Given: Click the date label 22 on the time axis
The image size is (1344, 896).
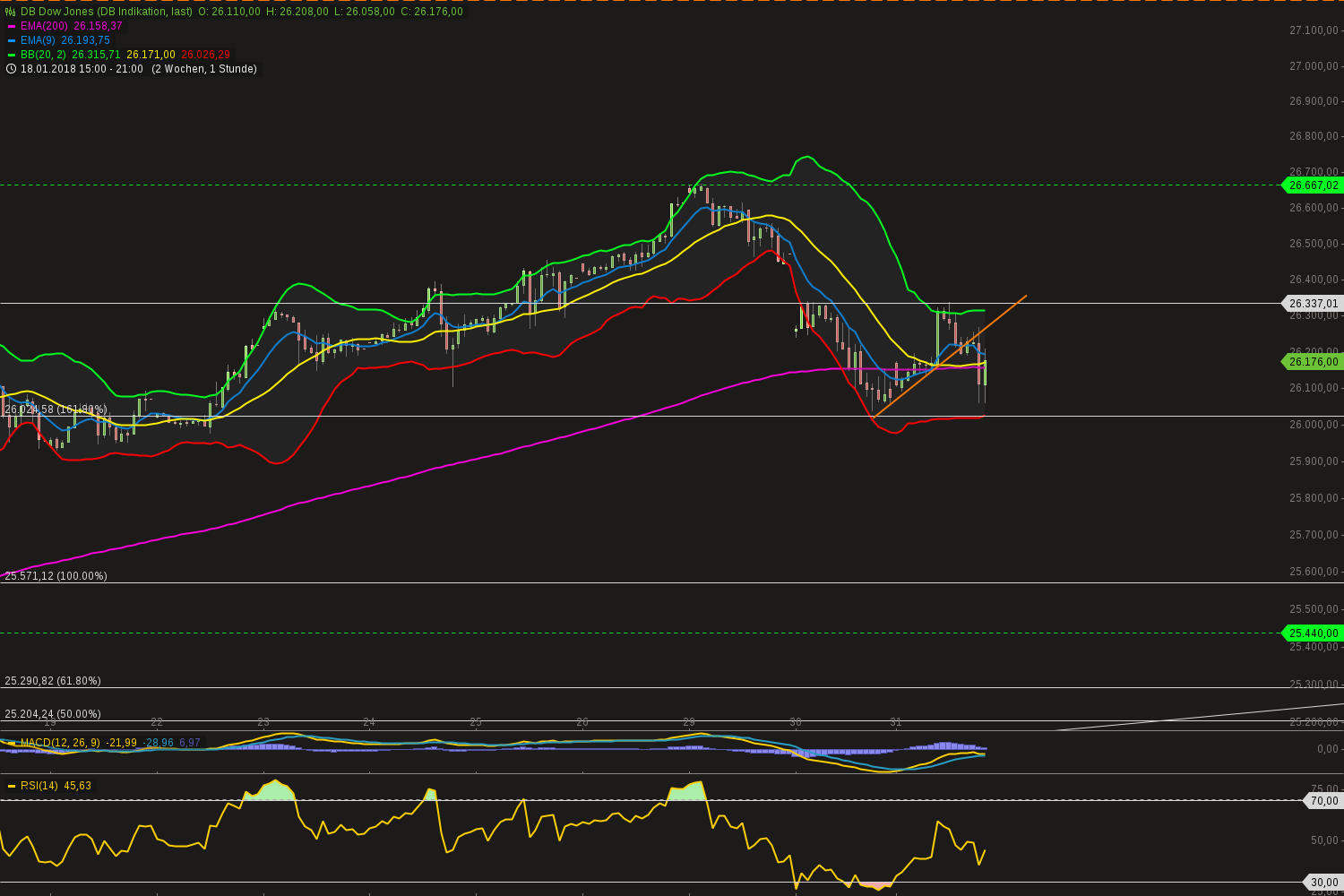Looking at the screenshot, I should pyautogui.click(x=157, y=721).
